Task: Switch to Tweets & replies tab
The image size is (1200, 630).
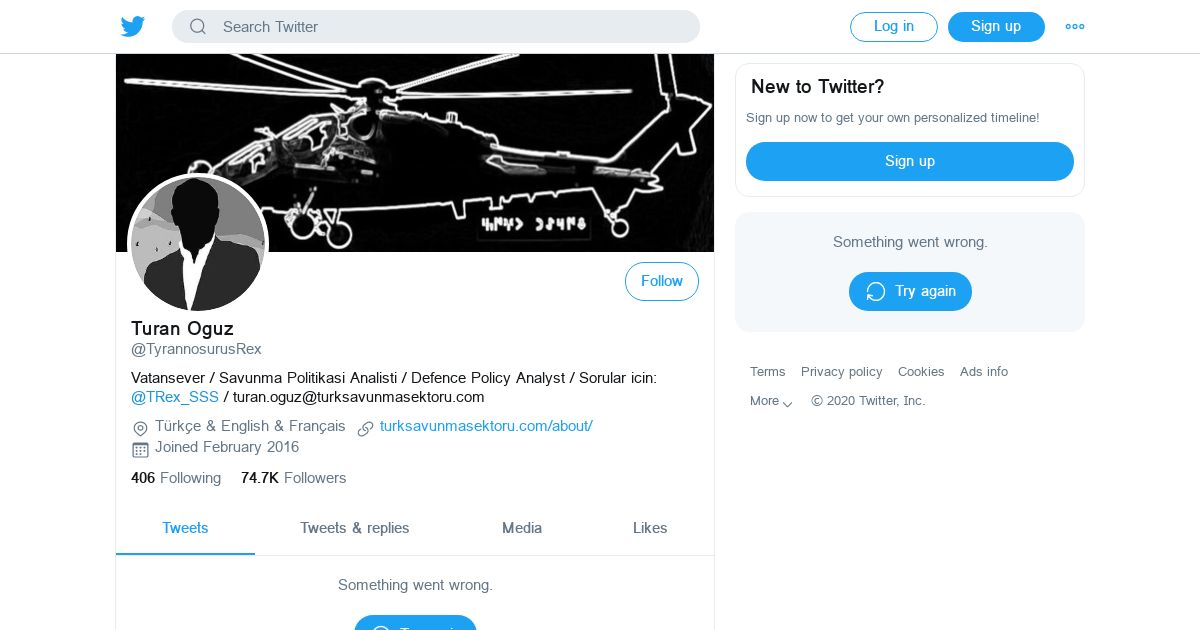Action: click(x=355, y=528)
